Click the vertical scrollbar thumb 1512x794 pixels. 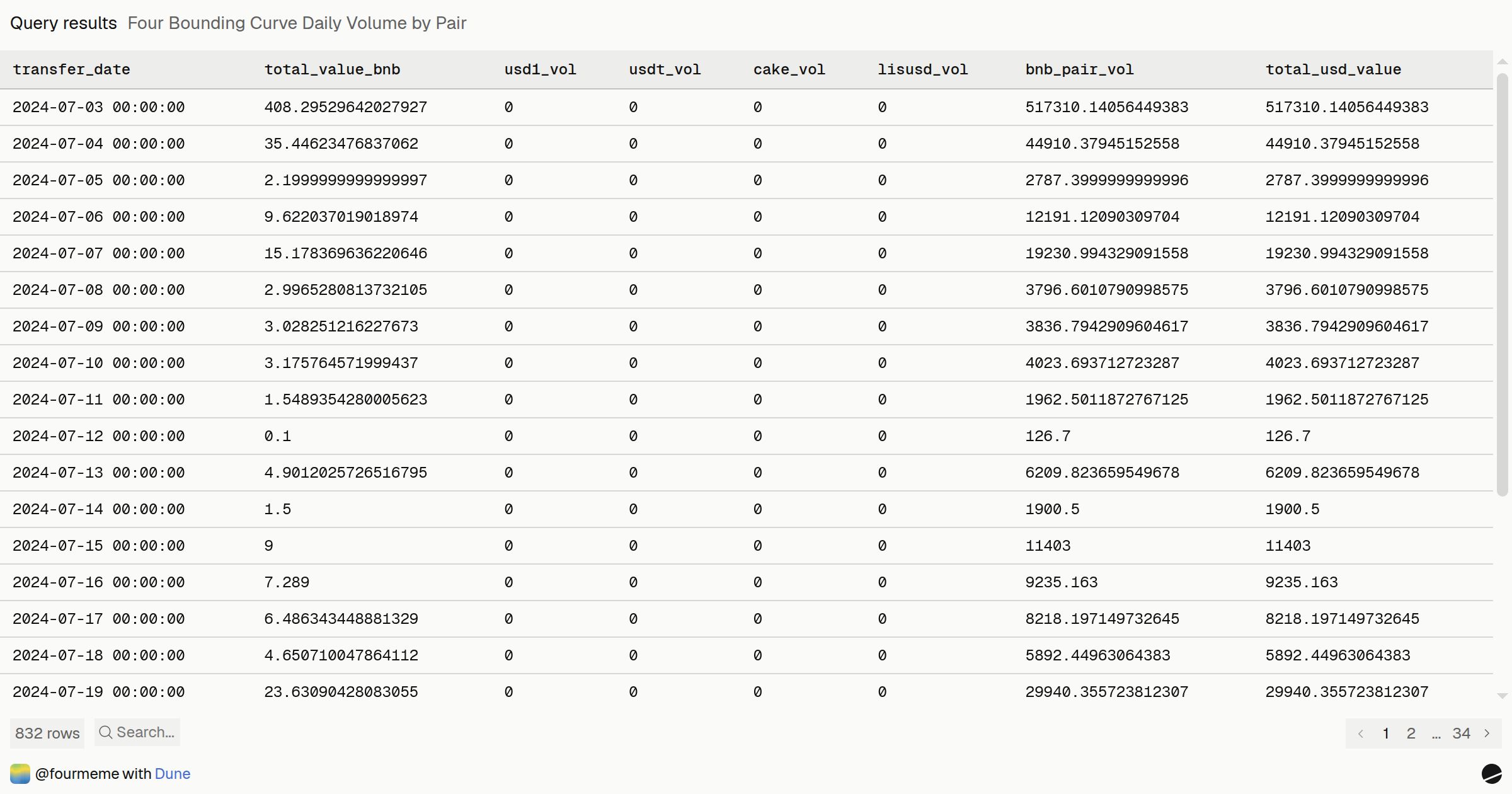[1503, 284]
